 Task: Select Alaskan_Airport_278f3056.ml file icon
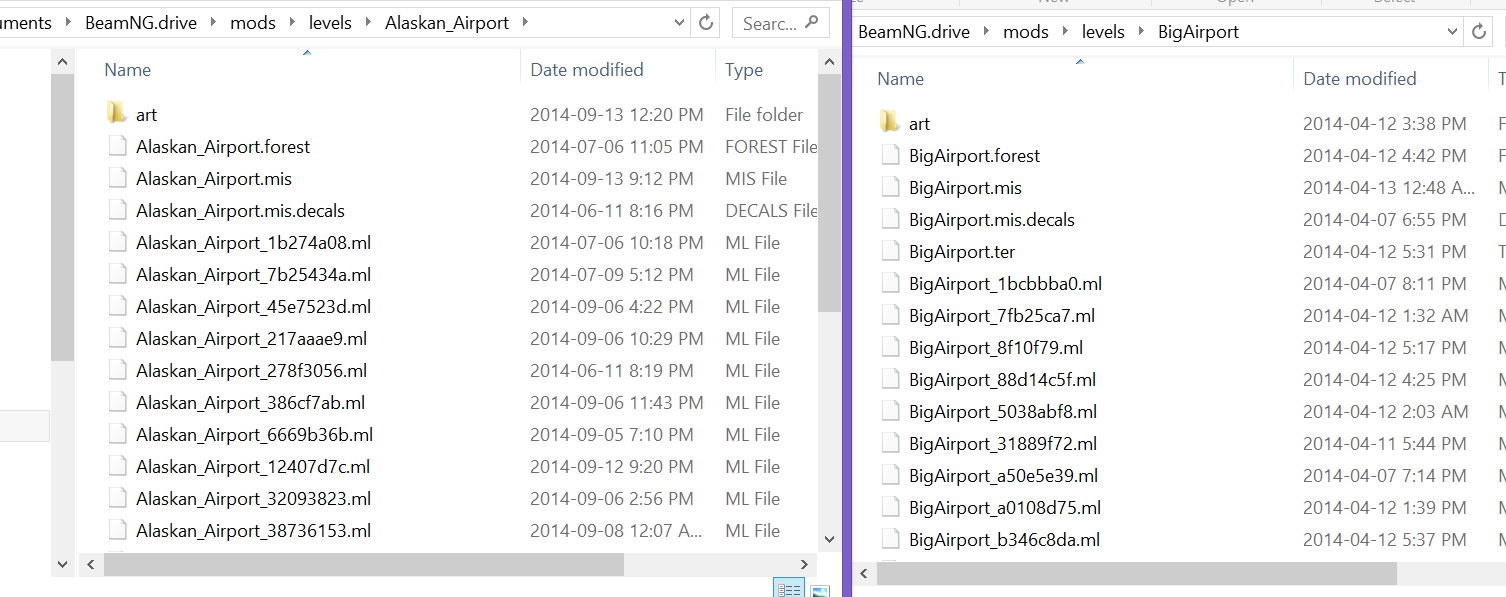(x=118, y=371)
